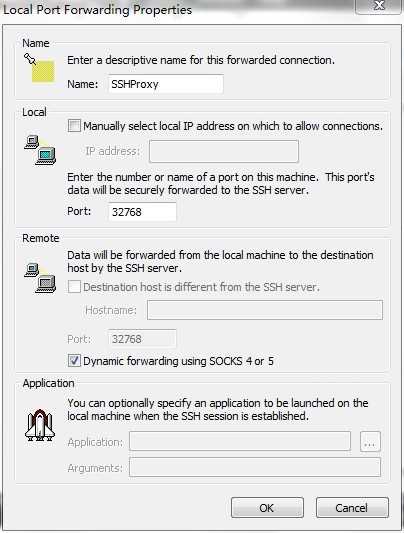Dismiss dialog with Cancel button

tap(352, 508)
